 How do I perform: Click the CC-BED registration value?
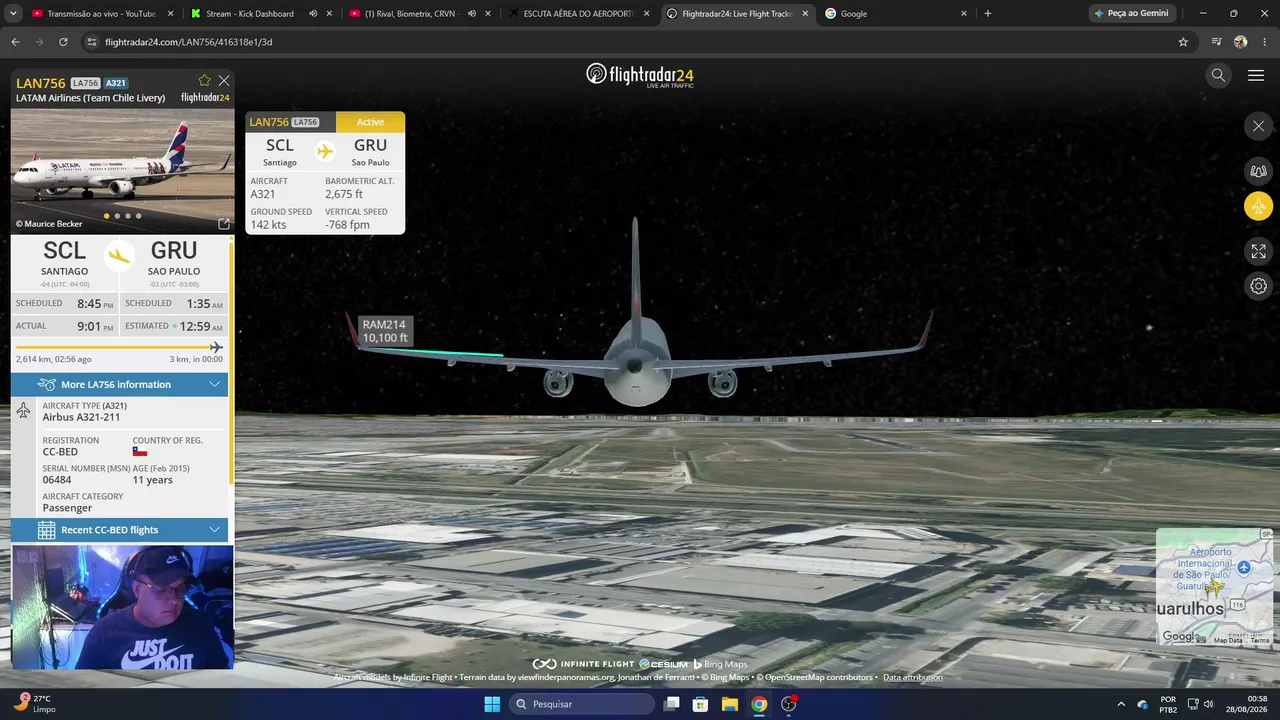pos(60,452)
